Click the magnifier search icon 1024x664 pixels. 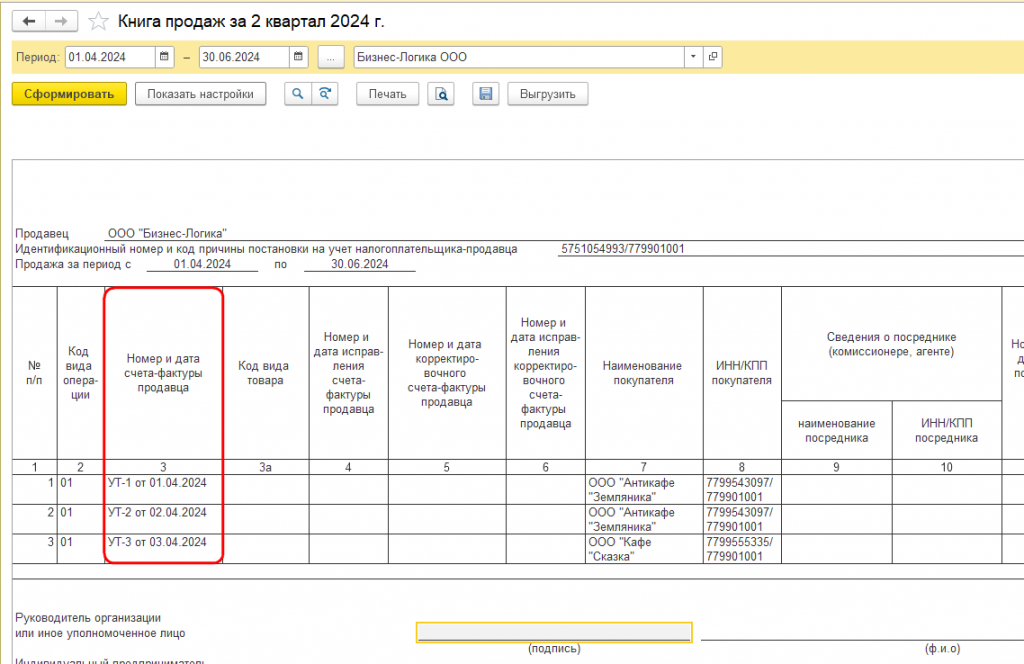[298, 94]
